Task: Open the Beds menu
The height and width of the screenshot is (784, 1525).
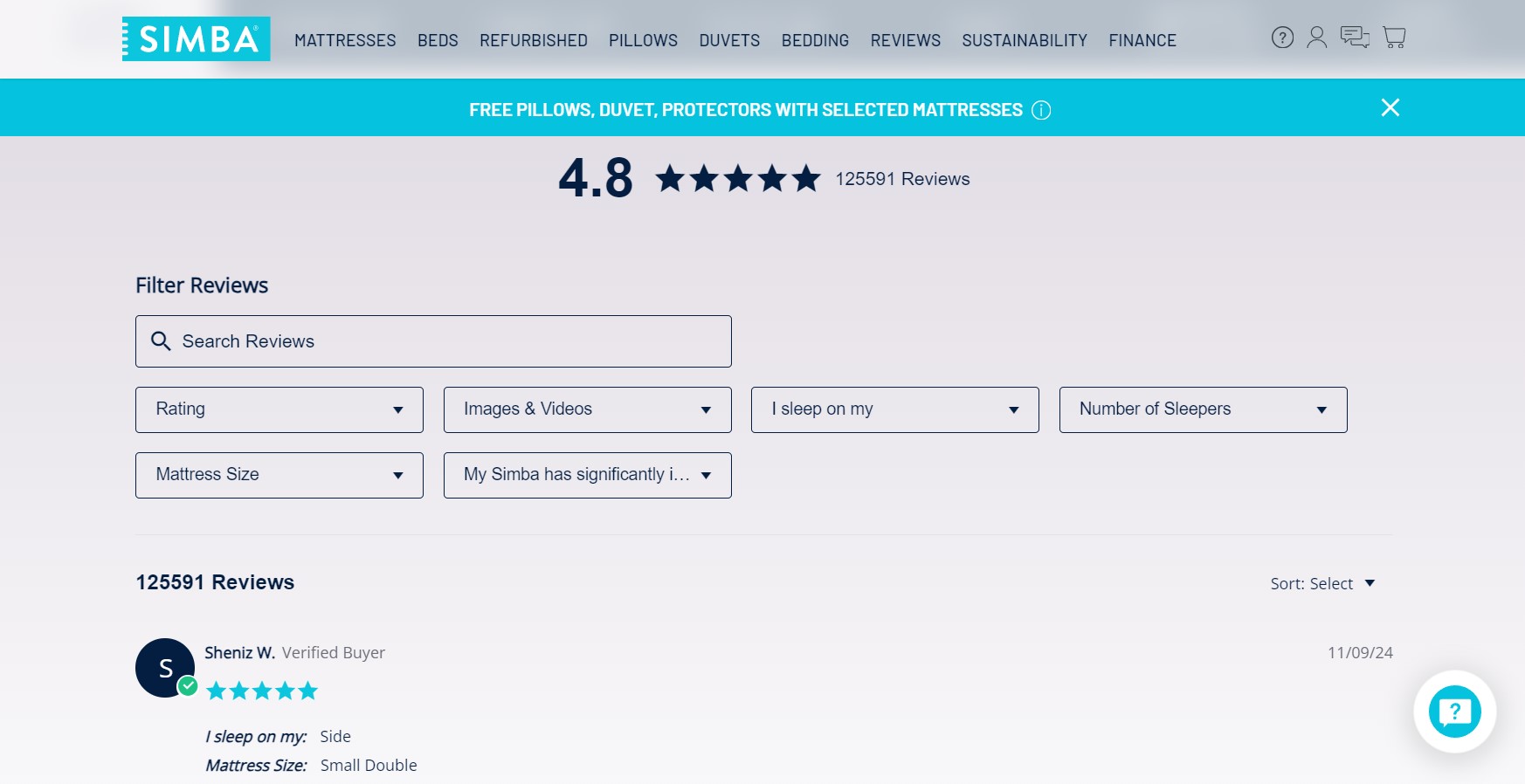Action: [438, 40]
